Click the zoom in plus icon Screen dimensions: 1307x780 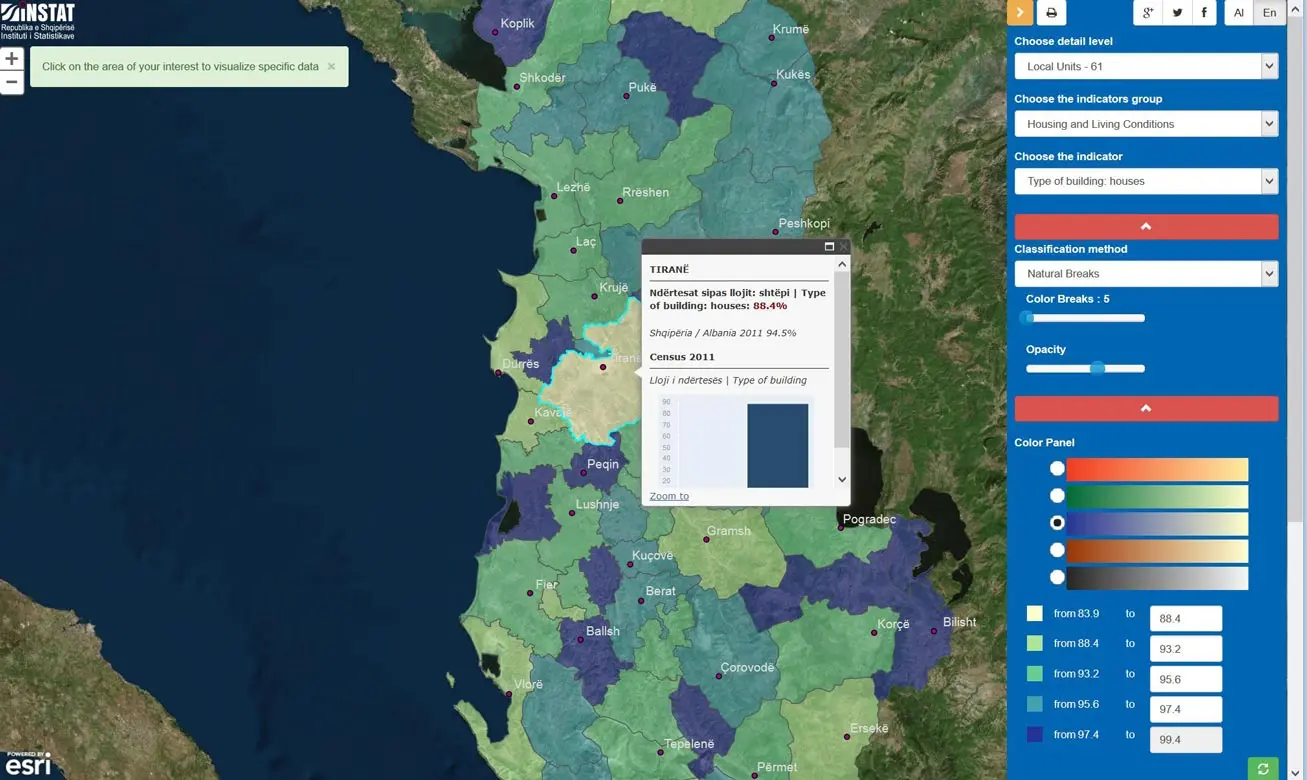pos(11,58)
